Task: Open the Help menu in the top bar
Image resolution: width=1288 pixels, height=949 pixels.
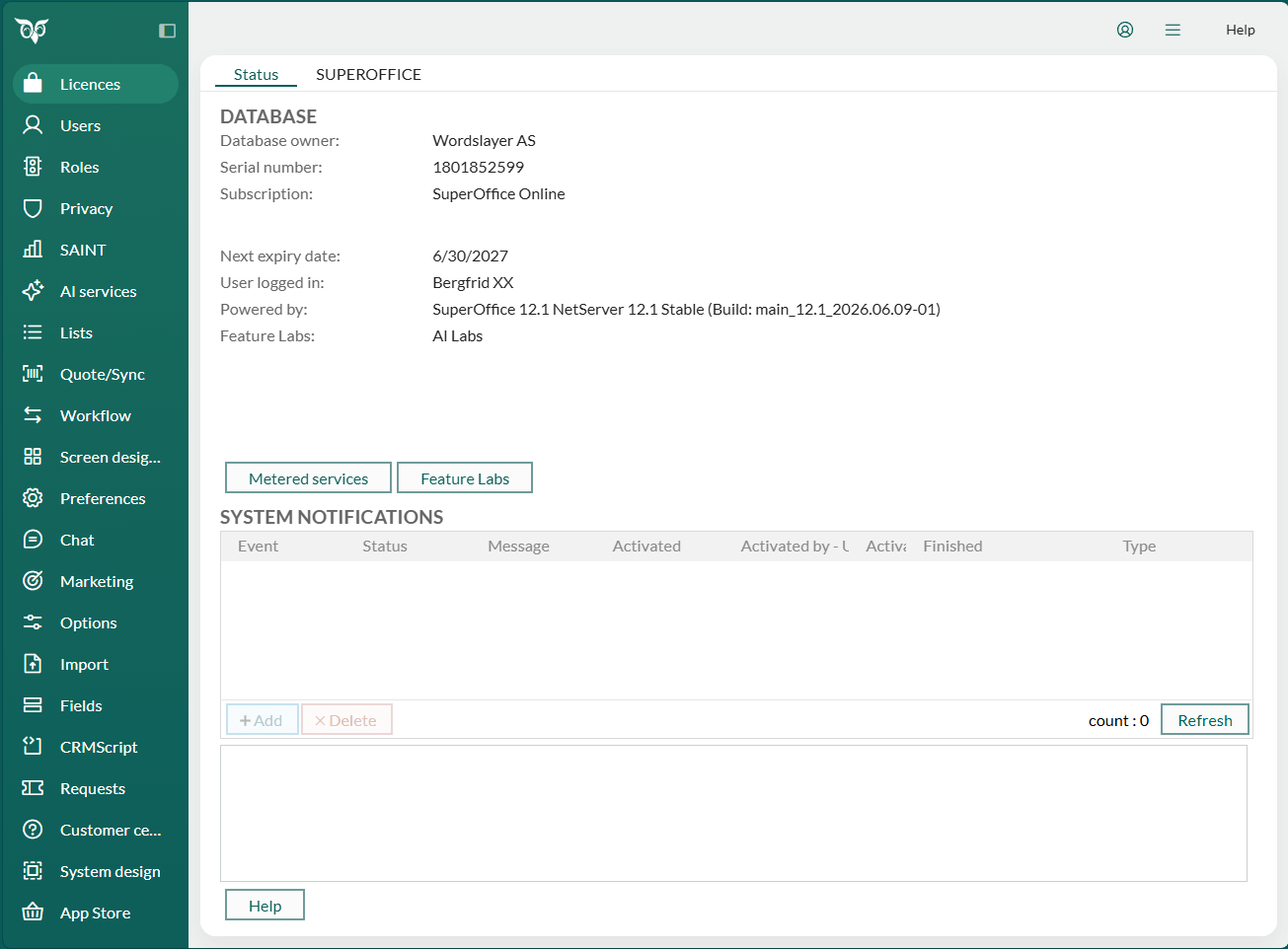Action: click(x=1241, y=30)
